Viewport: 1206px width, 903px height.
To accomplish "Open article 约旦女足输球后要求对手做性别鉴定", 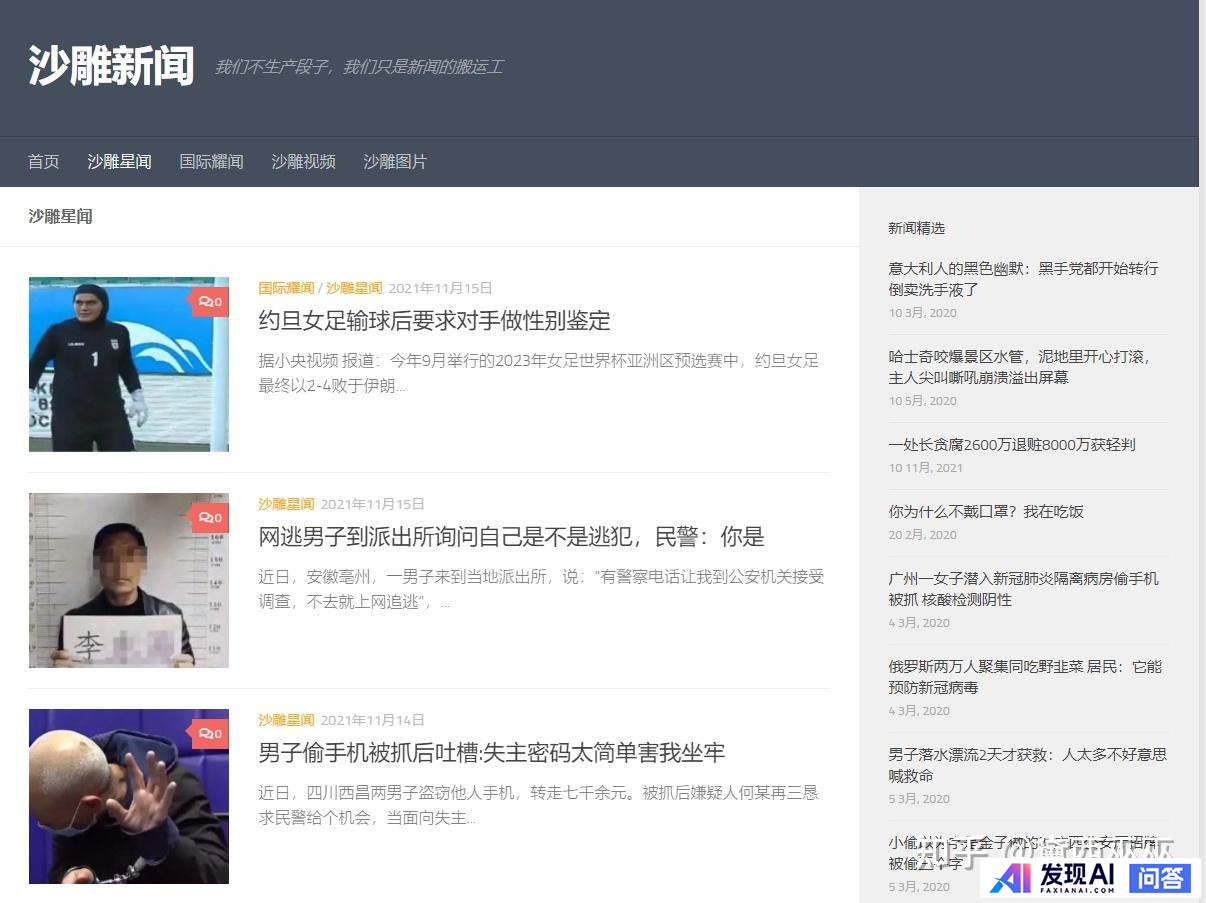I will (x=434, y=321).
